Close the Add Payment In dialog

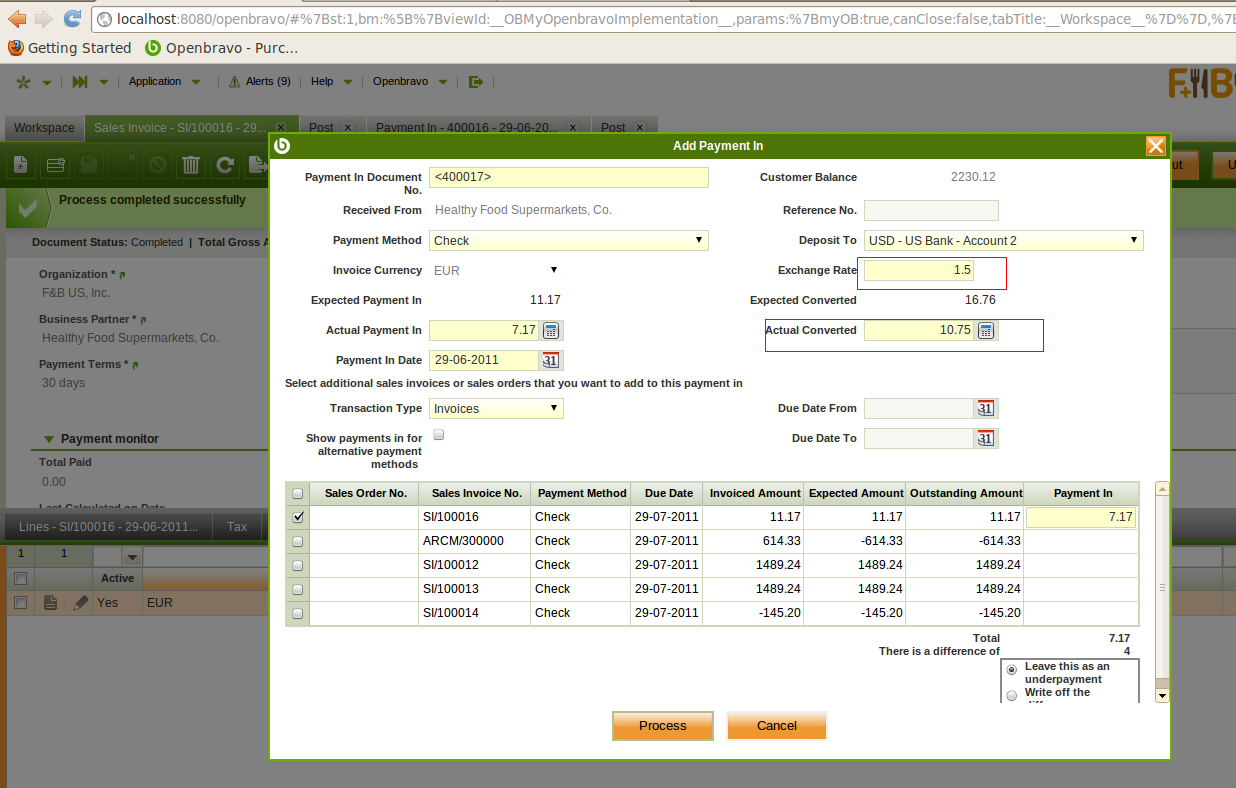(x=1156, y=146)
